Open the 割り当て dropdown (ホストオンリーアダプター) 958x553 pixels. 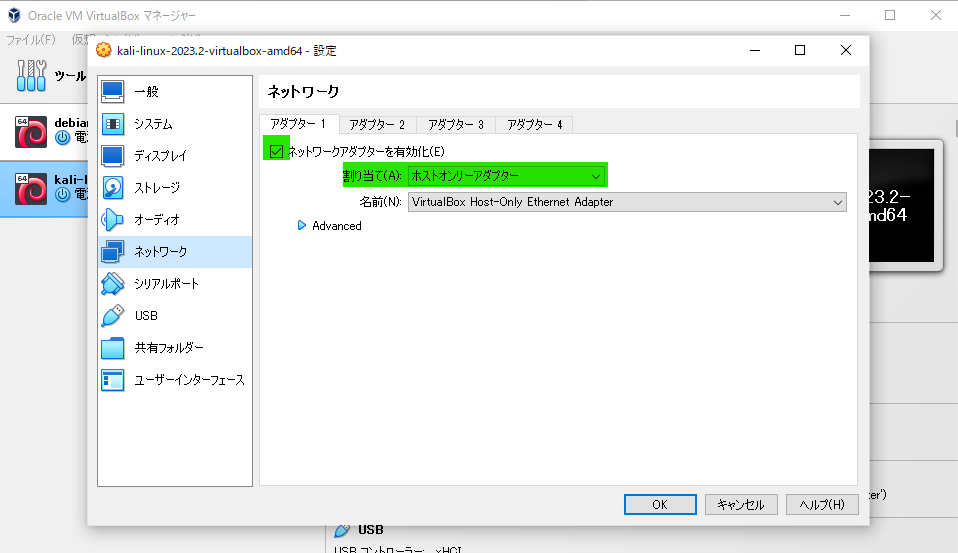point(506,176)
